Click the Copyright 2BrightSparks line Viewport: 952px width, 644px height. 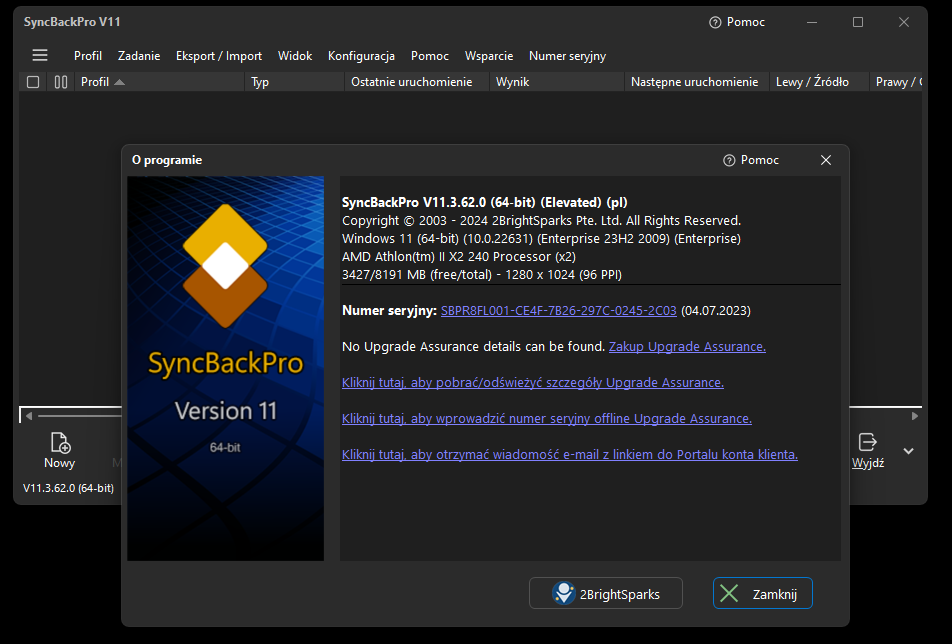point(541,220)
